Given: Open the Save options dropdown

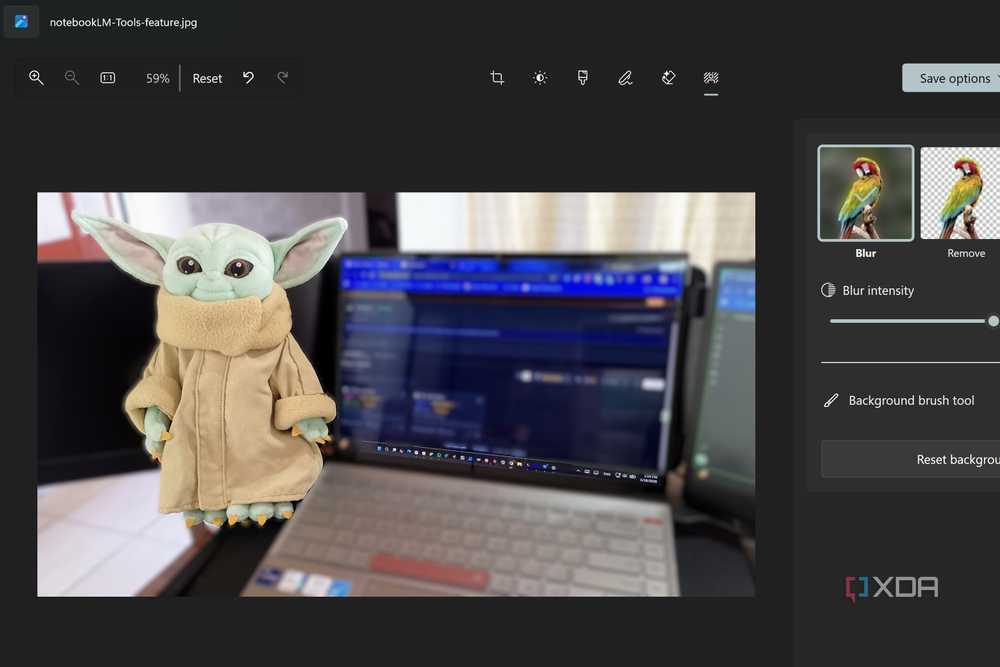Looking at the screenshot, I should (x=951, y=78).
